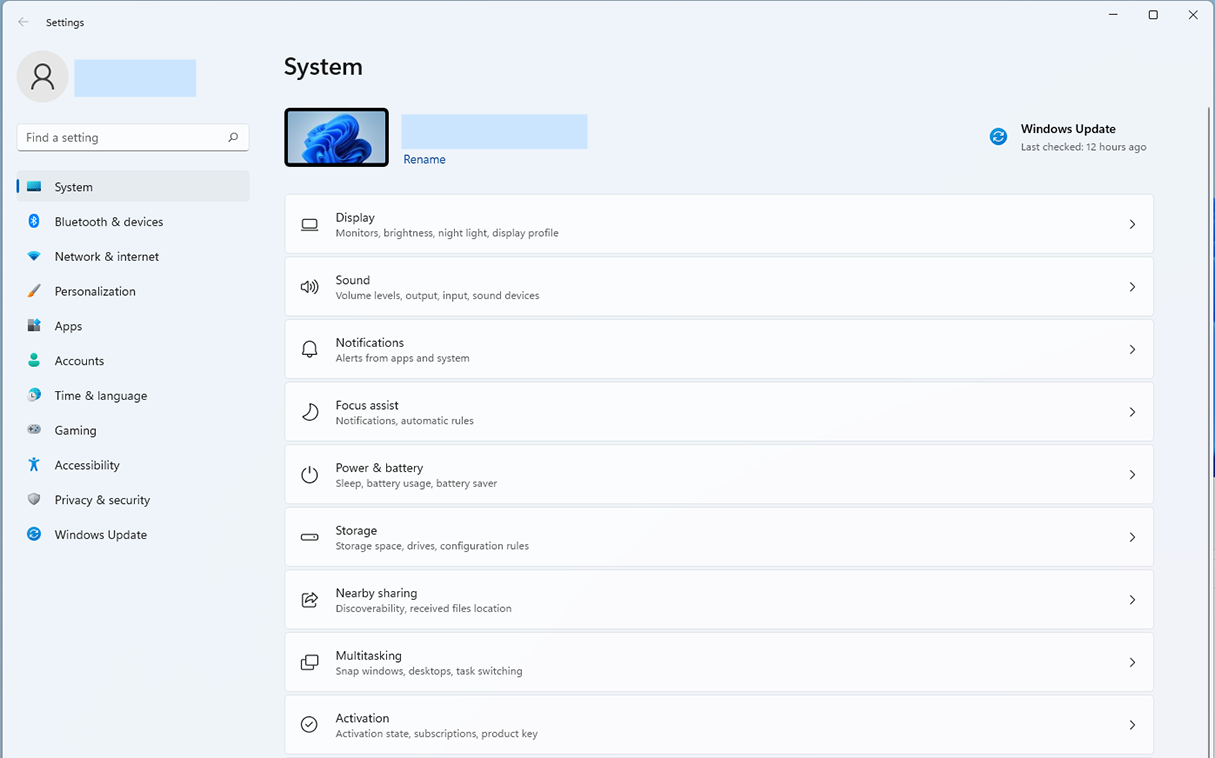Open Storage space and drives settings
1215x758 pixels.
point(719,537)
